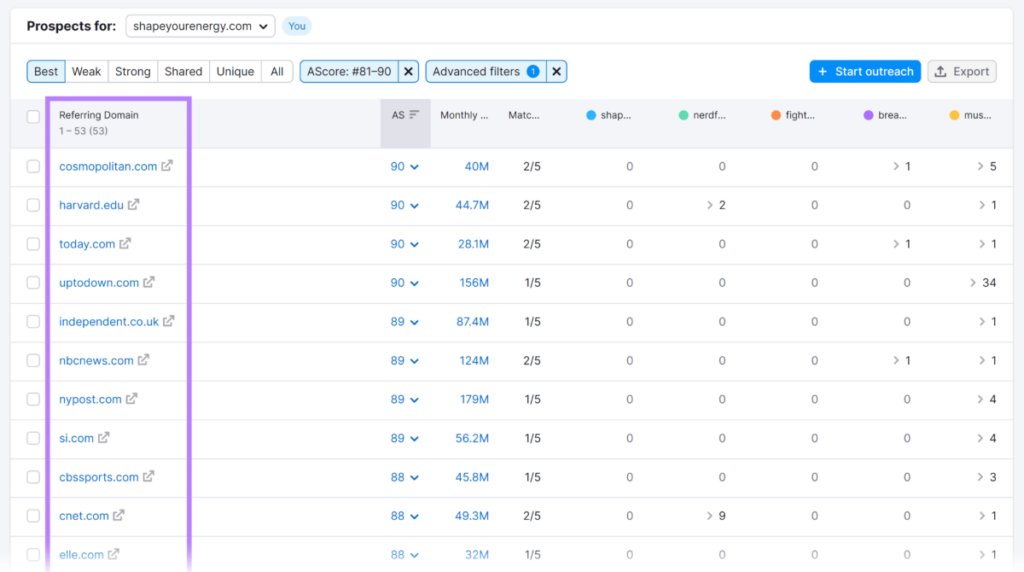The image size is (1024, 572).
Task: Select all referring domains checkbox
Action: click(x=33, y=117)
